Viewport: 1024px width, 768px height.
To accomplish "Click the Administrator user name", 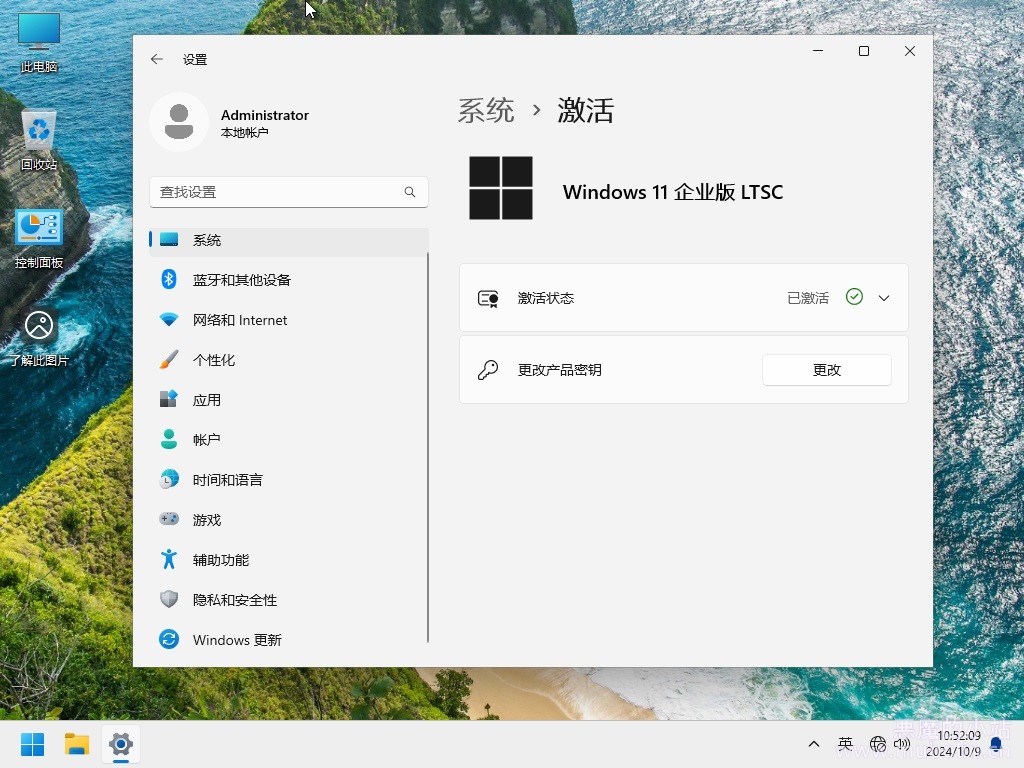I will tap(264, 115).
